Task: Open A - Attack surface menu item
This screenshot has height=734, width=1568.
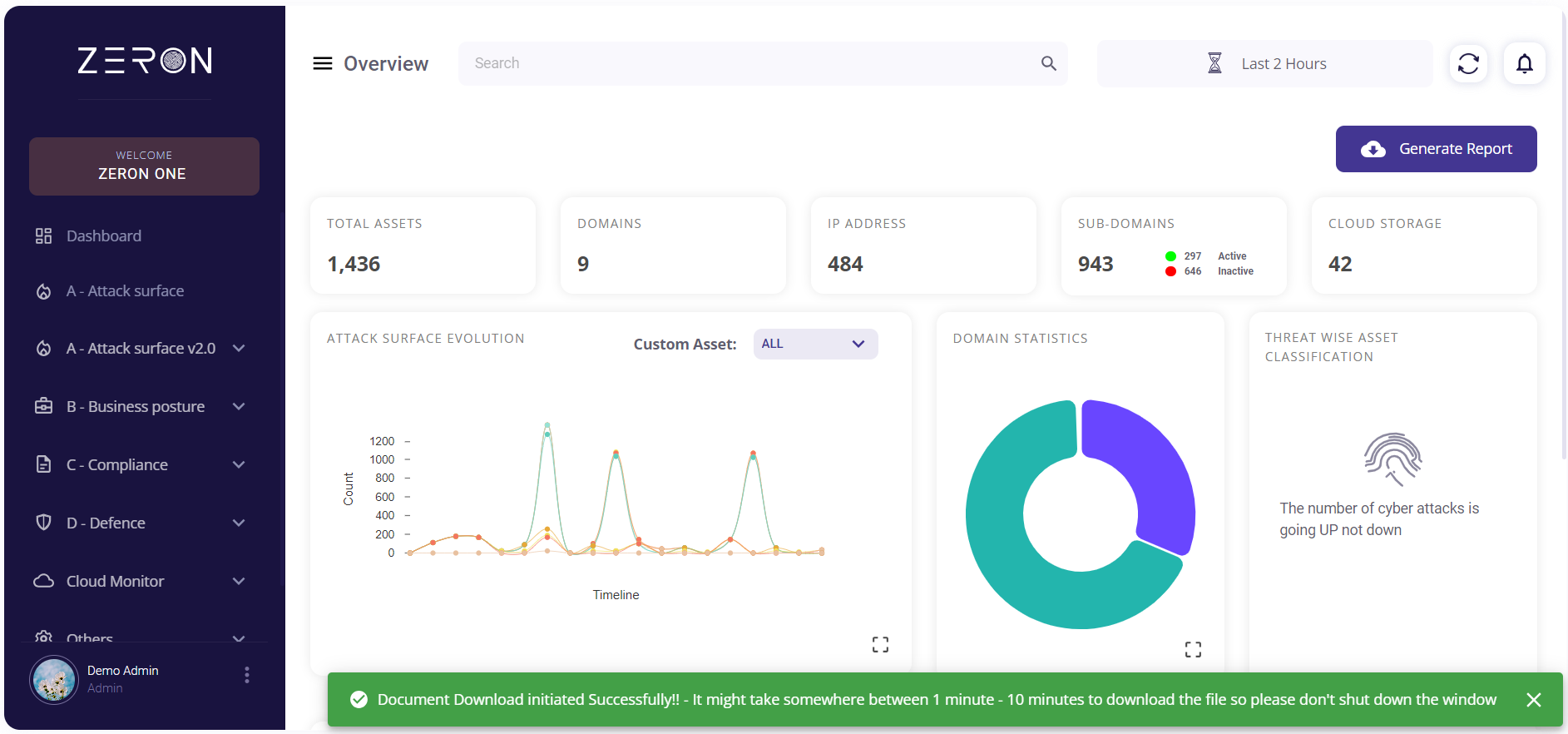Action: [x=125, y=291]
